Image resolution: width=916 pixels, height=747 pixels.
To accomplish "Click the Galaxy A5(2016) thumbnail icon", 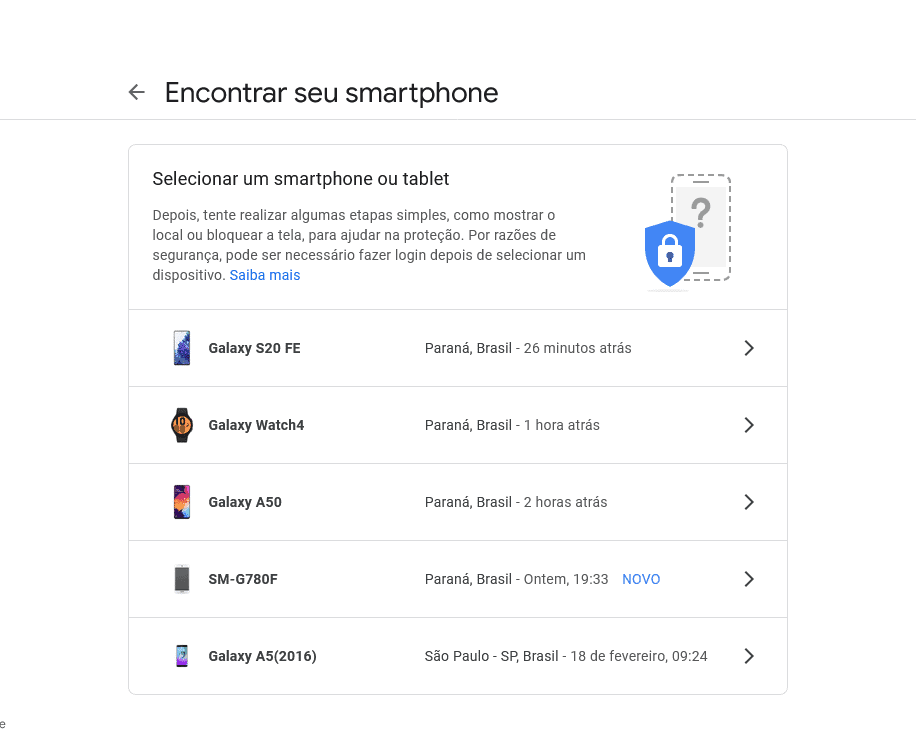I will click(182, 655).
